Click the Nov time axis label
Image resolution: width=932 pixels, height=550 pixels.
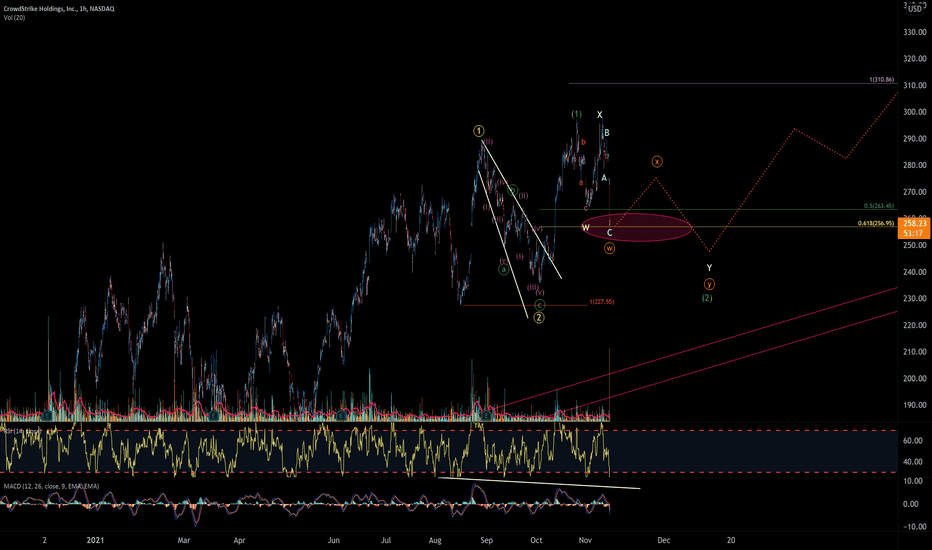pyautogui.click(x=585, y=540)
